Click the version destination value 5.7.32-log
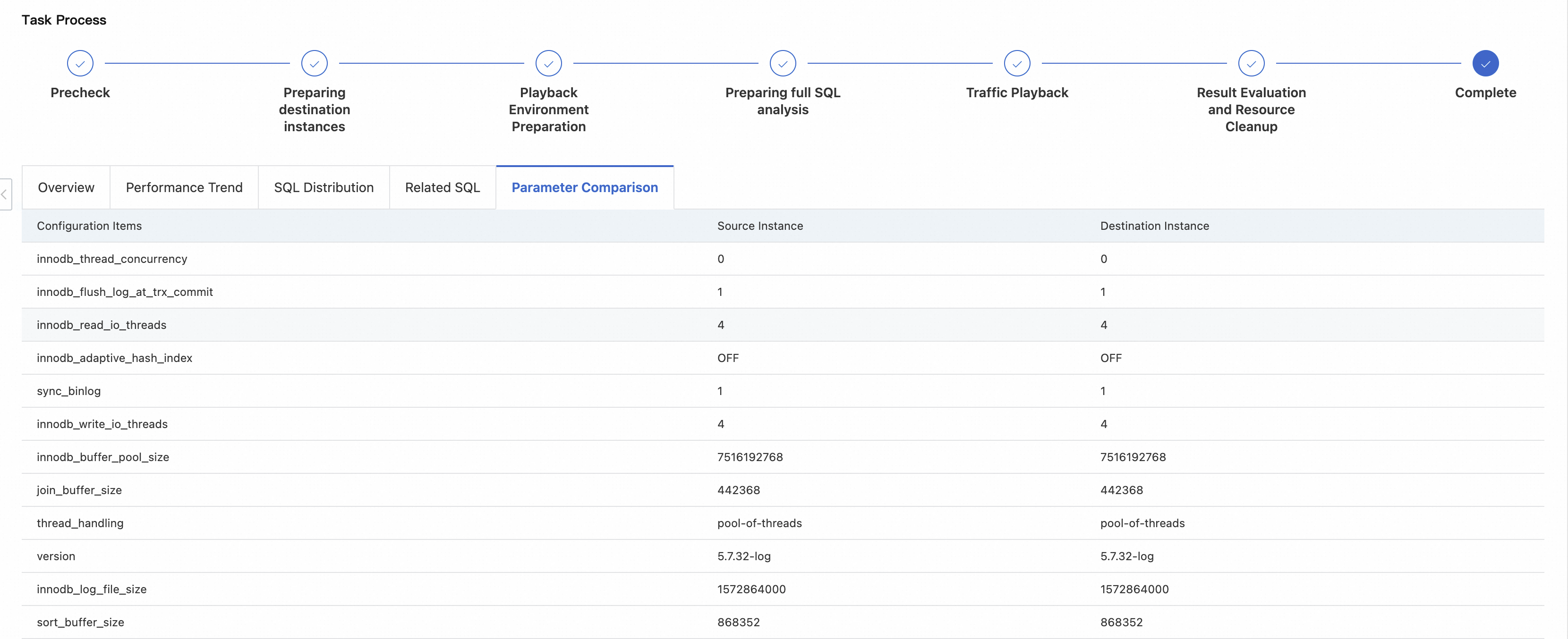Viewport: 1568px width, 639px height. click(x=1126, y=556)
